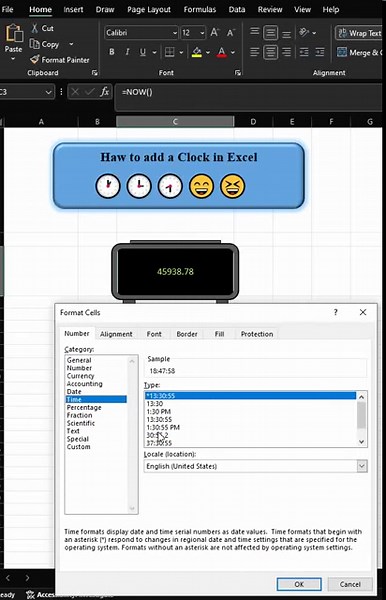The image size is (386, 600).
Task: Toggle Bold formatting
Action: click(x=111, y=52)
